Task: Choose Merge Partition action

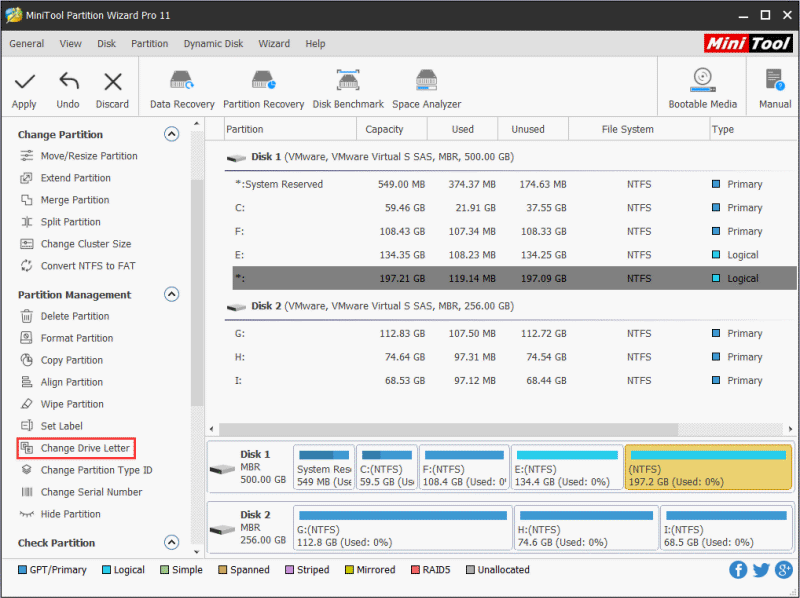Action: (x=65, y=200)
